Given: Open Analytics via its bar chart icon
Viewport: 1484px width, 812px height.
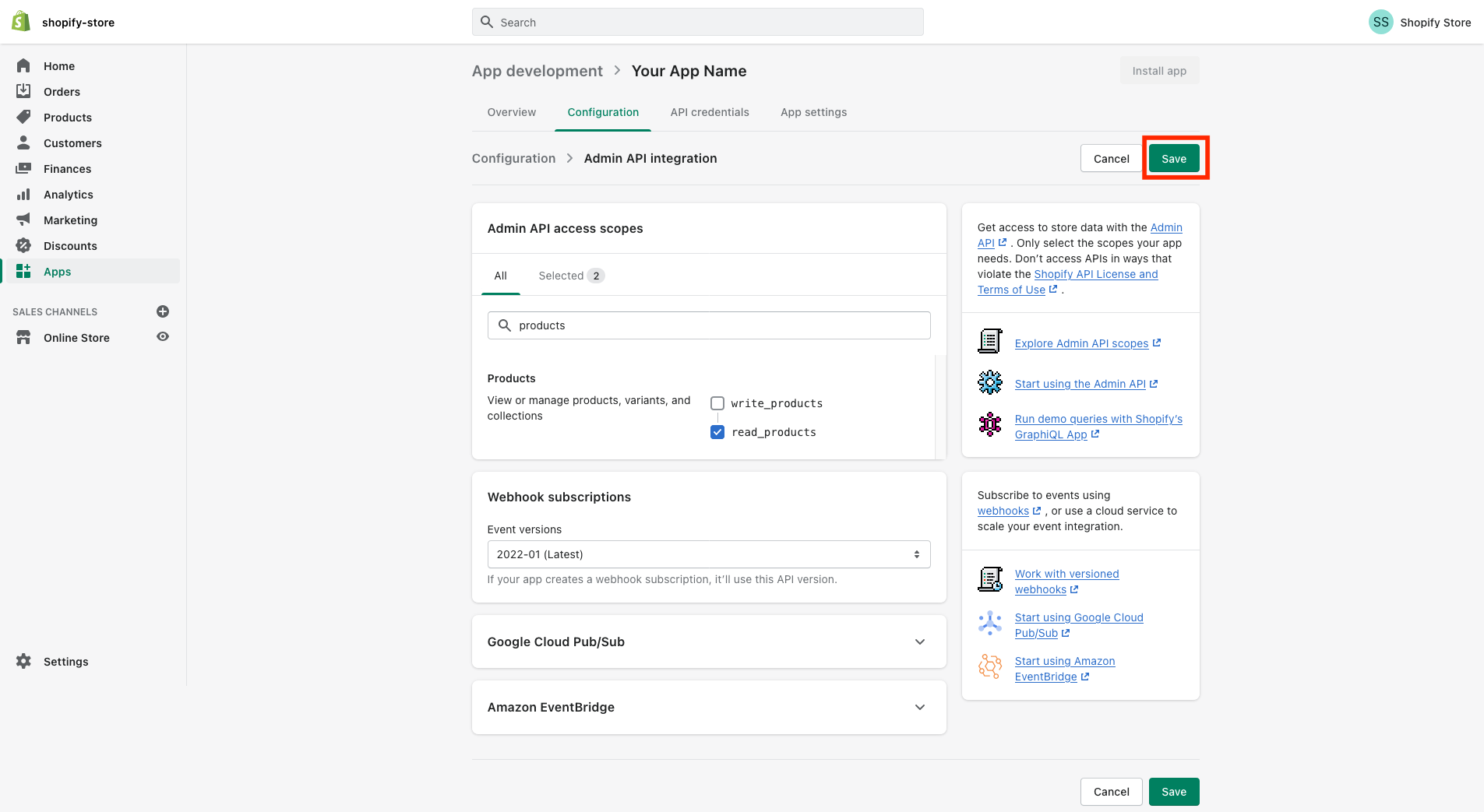Looking at the screenshot, I should tap(23, 195).
